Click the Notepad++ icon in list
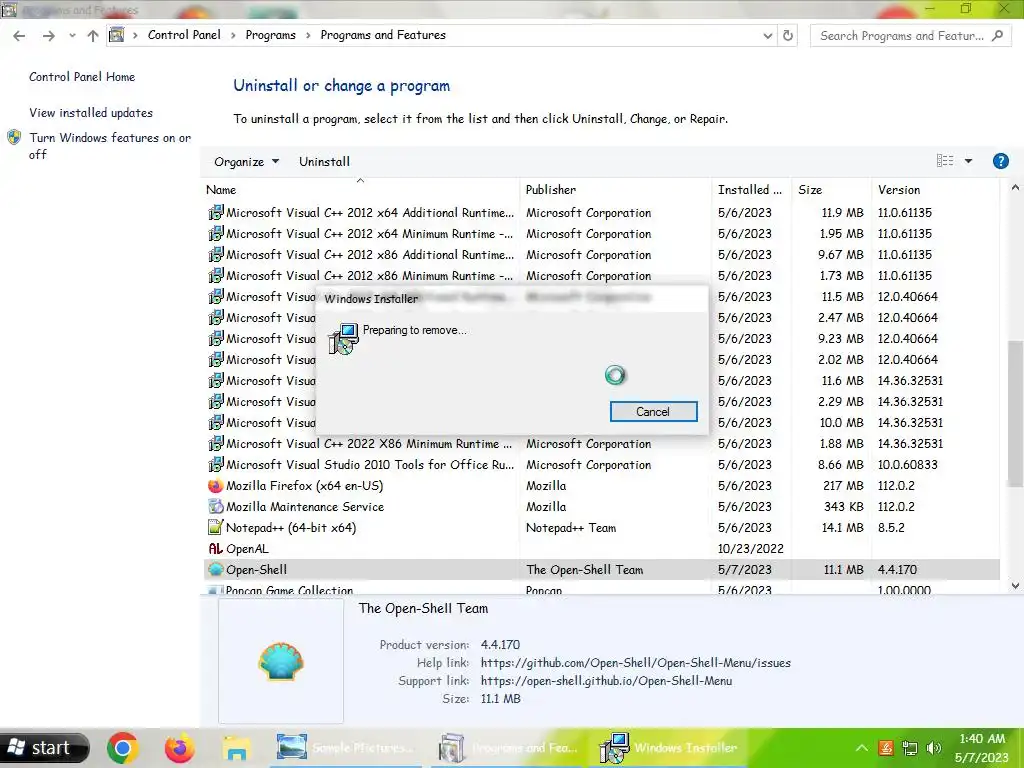This screenshot has width=1024, height=768. click(215, 527)
